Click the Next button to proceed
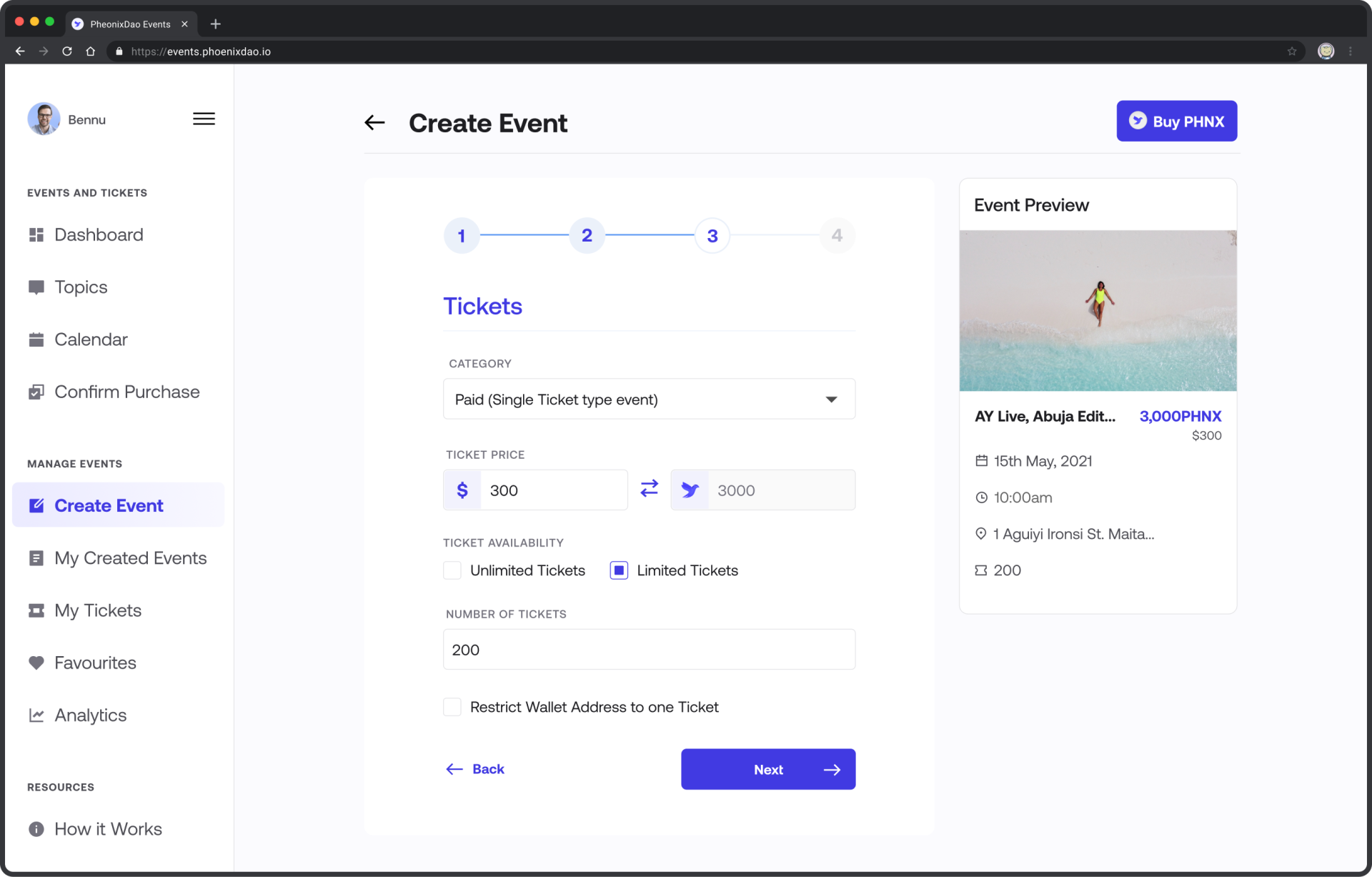Screen dimensions: 1372x877 768,769
